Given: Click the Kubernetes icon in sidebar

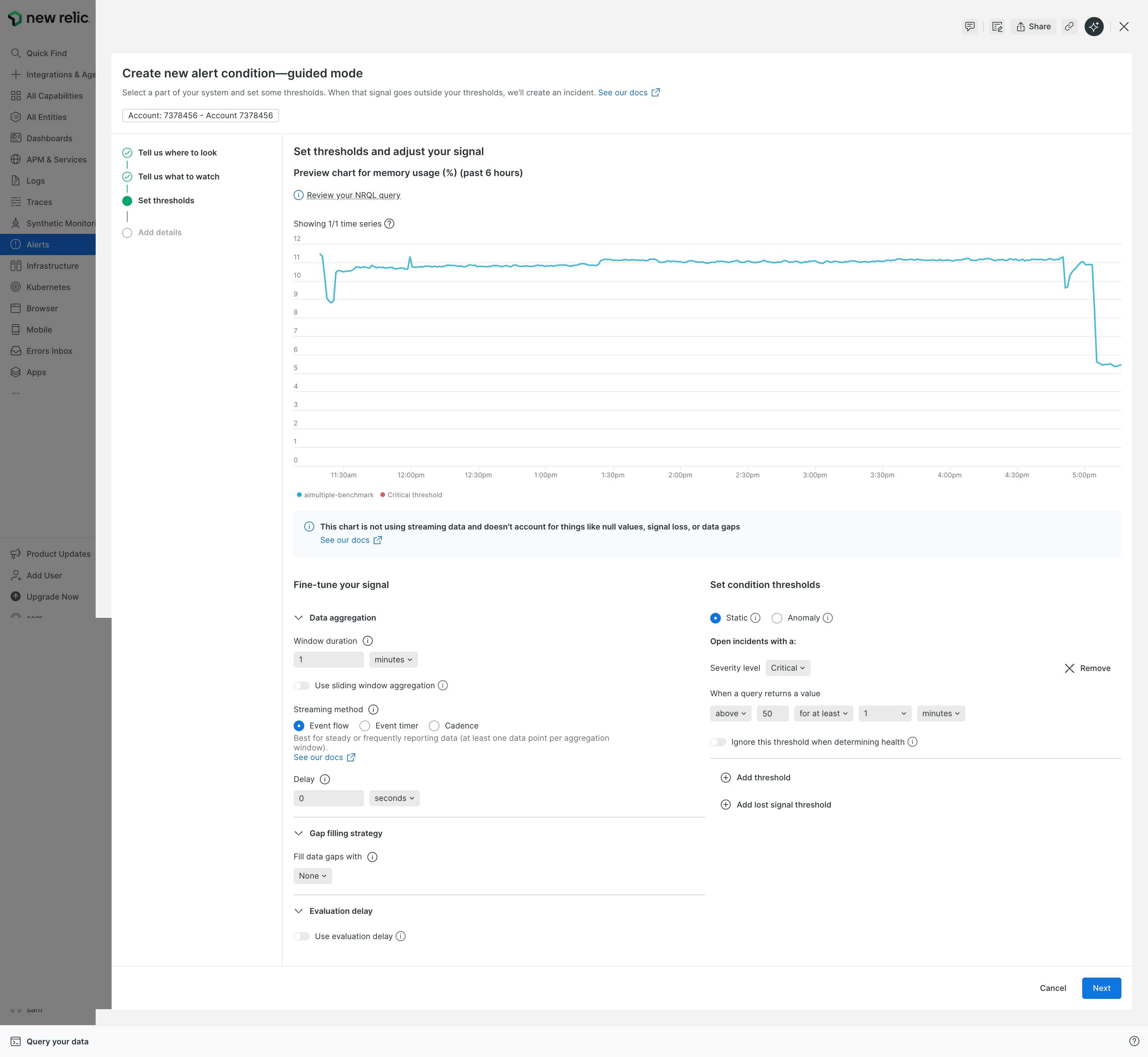Looking at the screenshot, I should point(16,287).
